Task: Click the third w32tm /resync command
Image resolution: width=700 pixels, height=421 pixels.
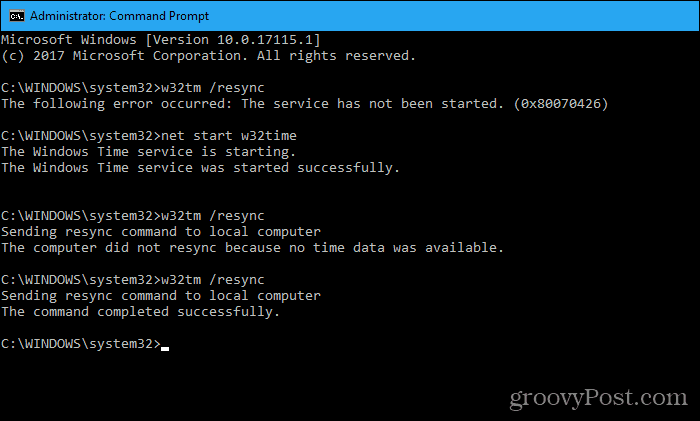Action: (212, 280)
